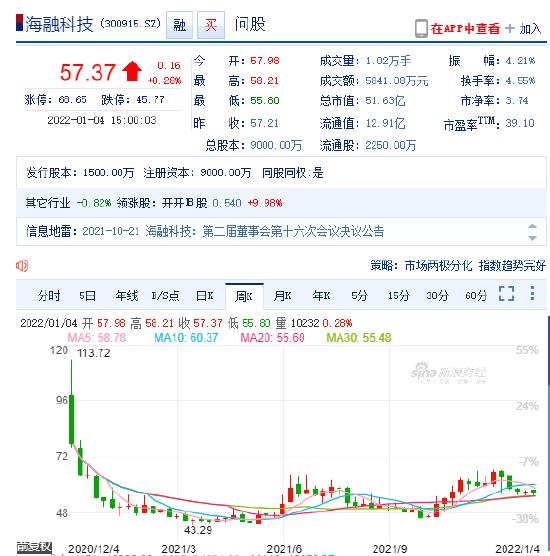Screen dimensions: 550x556
Task: Click the 换手率 4.55% value
Action: (x=520, y=81)
